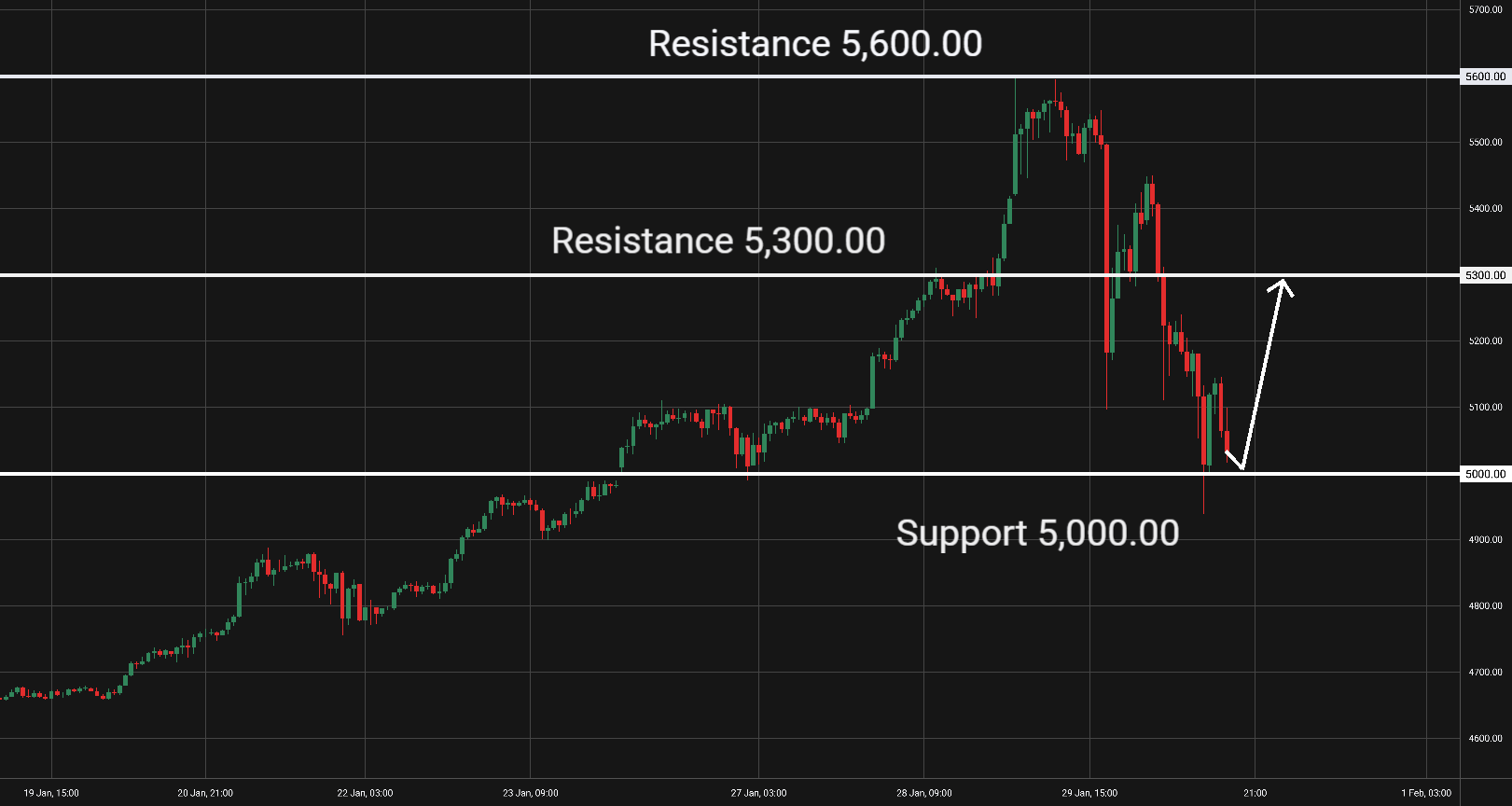Screen dimensions: 1512x806
Task: Click the 5600.00 highlighted price tag
Action: click(x=1485, y=76)
